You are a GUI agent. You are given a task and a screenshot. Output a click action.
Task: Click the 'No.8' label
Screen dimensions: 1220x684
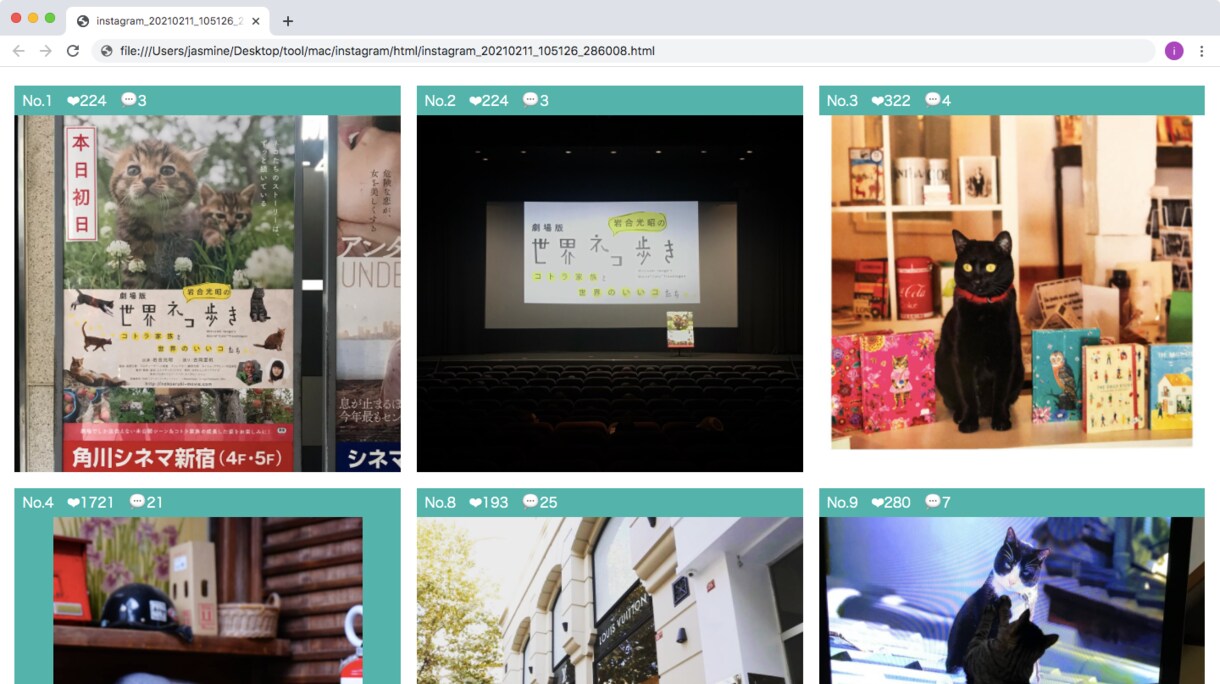point(440,503)
